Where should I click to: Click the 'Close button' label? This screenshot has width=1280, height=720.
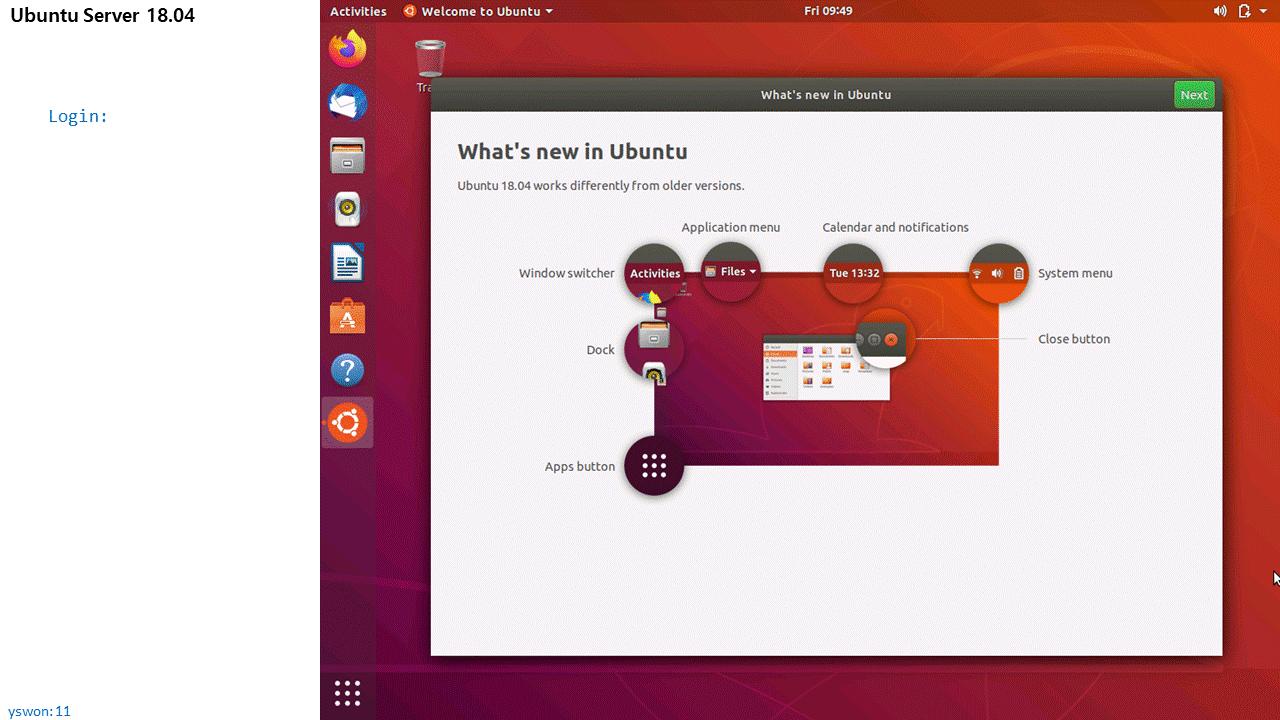click(x=1074, y=339)
